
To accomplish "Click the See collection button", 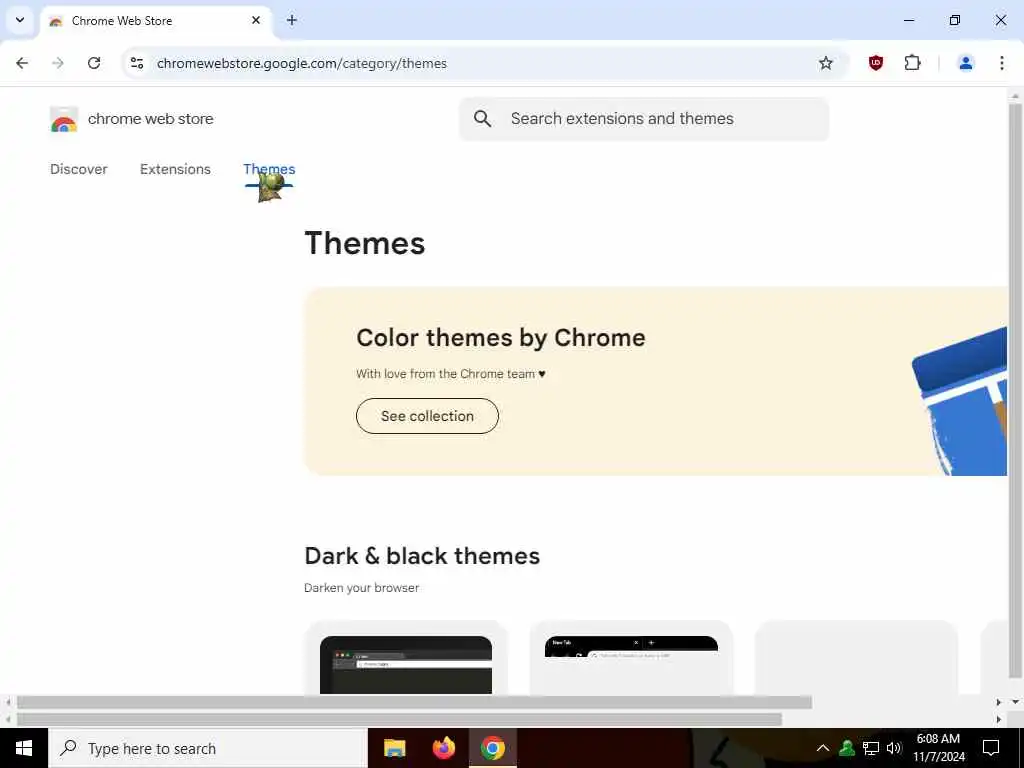I will pyautogui.click(x=427, y=416).
